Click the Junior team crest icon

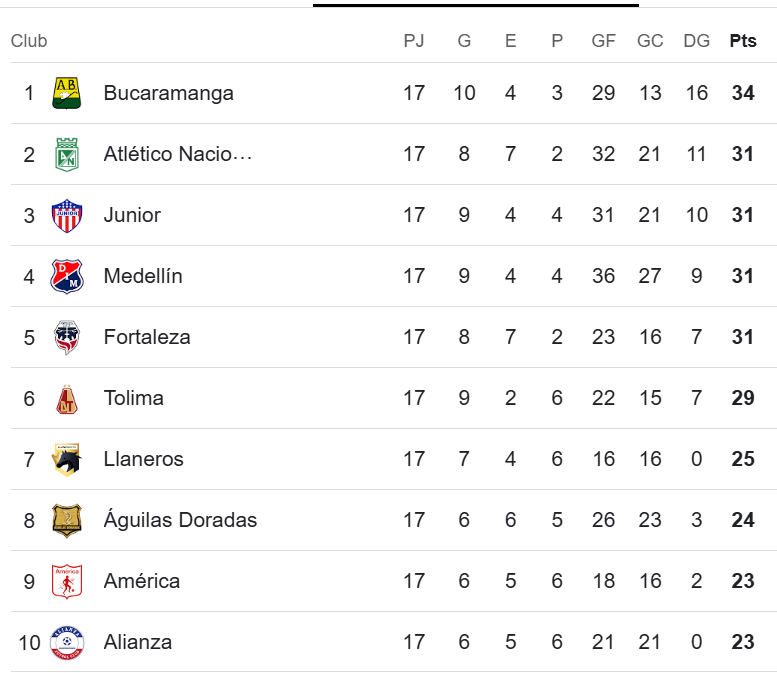(x=67, y=215)
